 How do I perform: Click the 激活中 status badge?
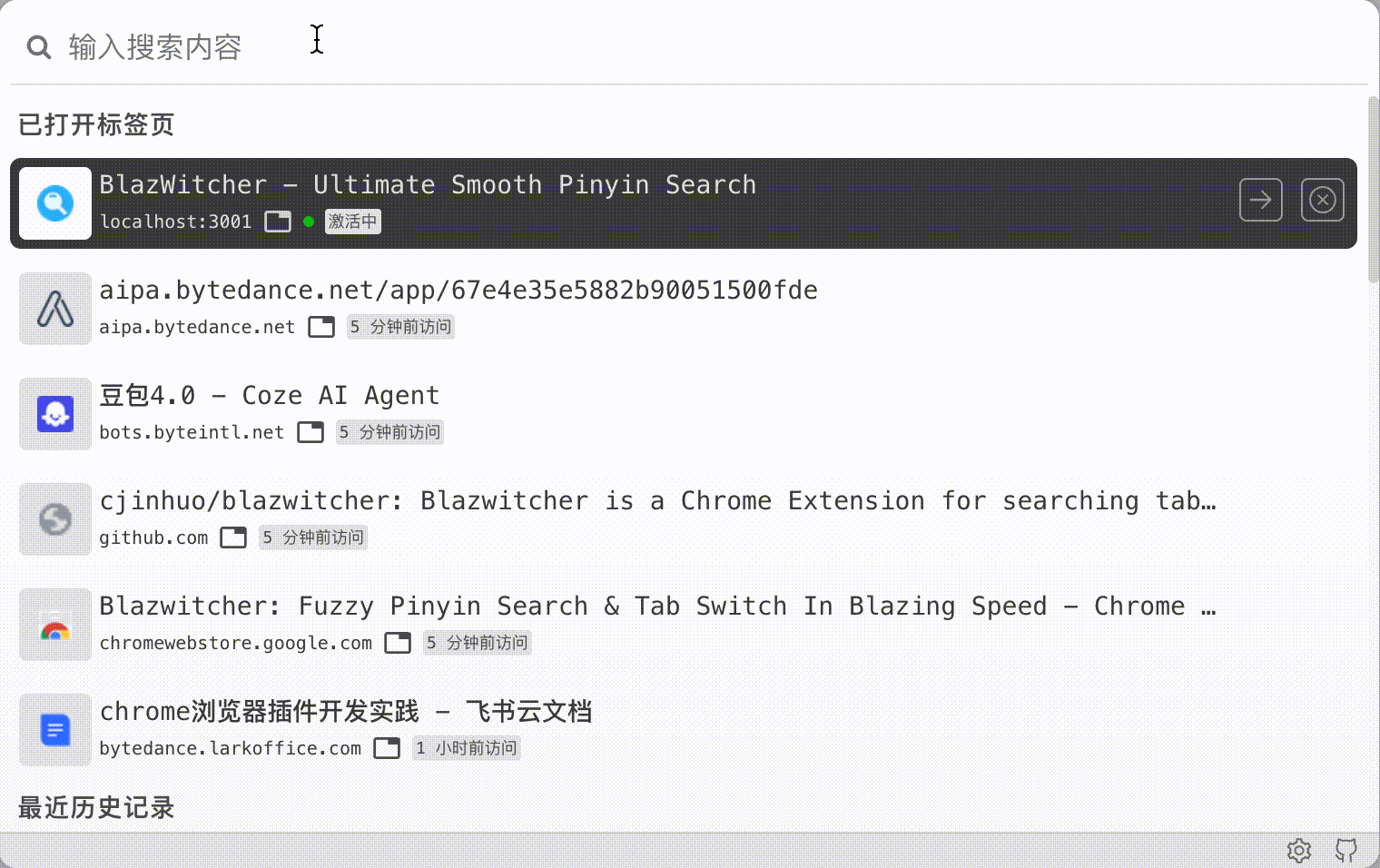point(353,222)
